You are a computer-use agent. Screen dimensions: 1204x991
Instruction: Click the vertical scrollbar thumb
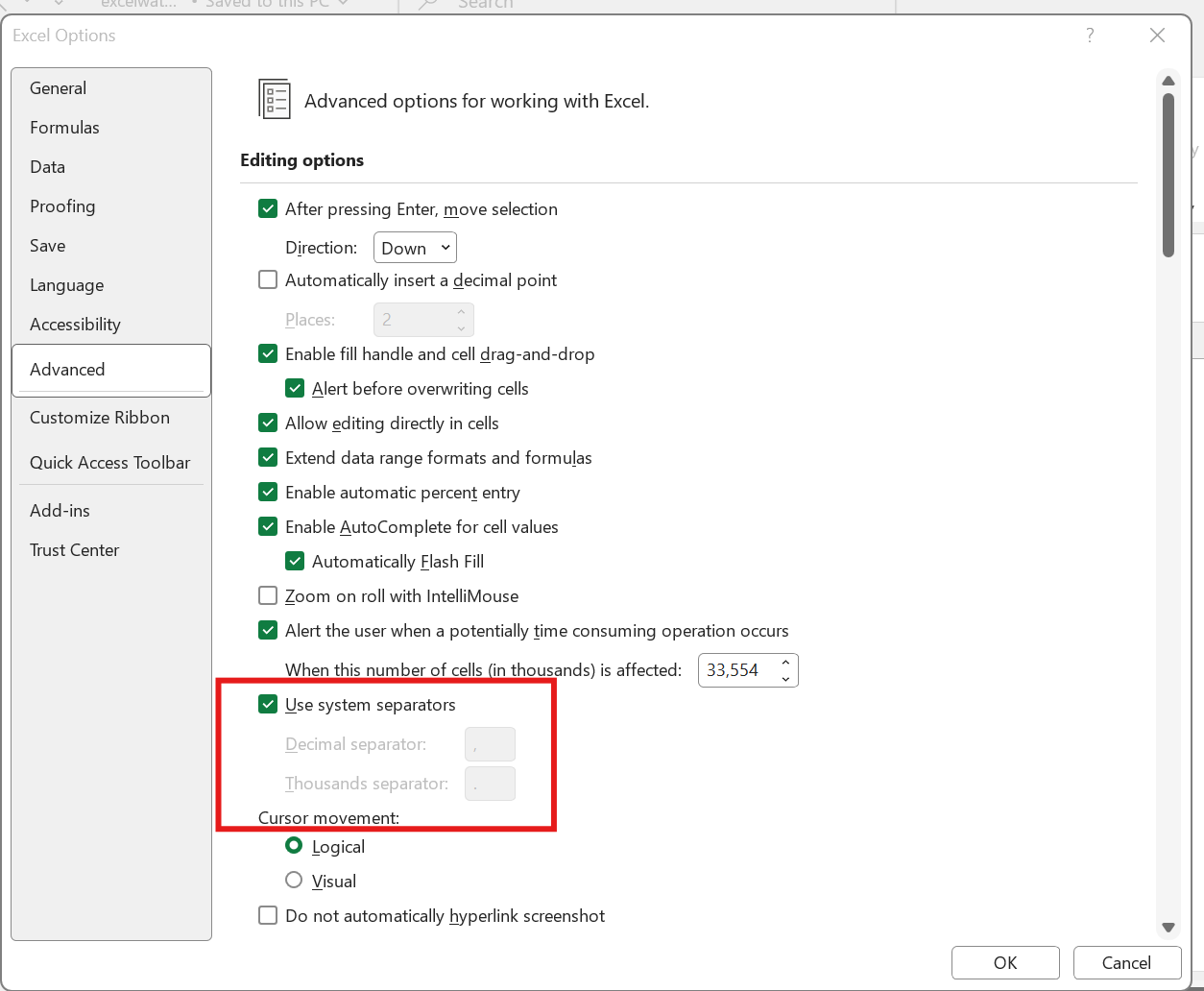coord(1168,175)
